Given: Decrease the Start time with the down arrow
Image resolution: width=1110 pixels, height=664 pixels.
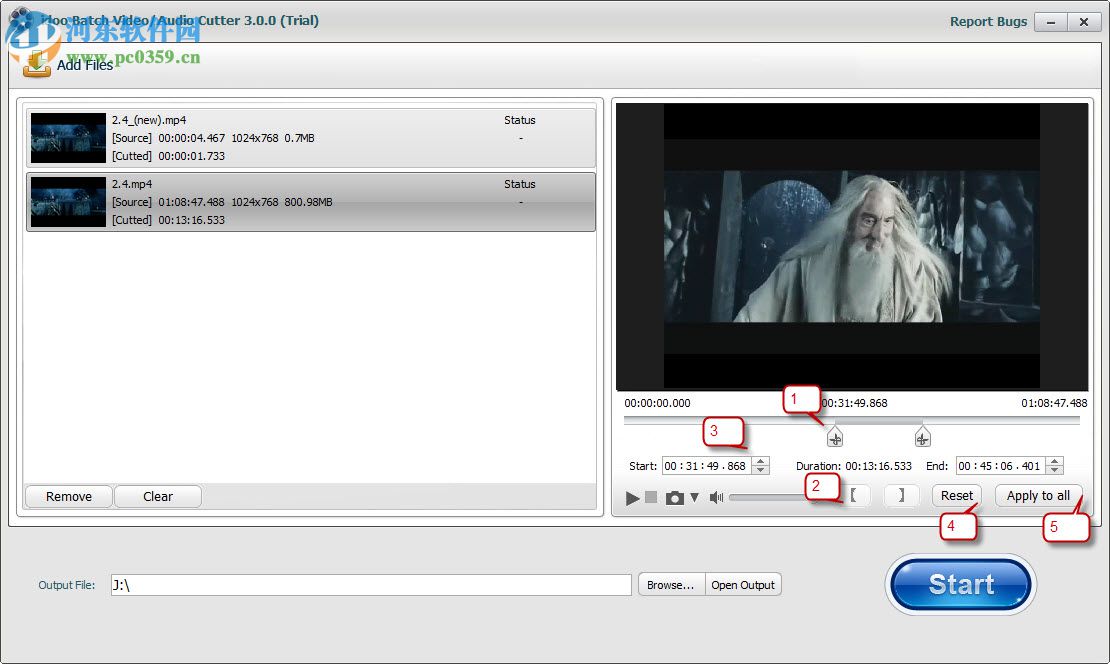Looking at the screenshot, I should click(x=761, y=470).
